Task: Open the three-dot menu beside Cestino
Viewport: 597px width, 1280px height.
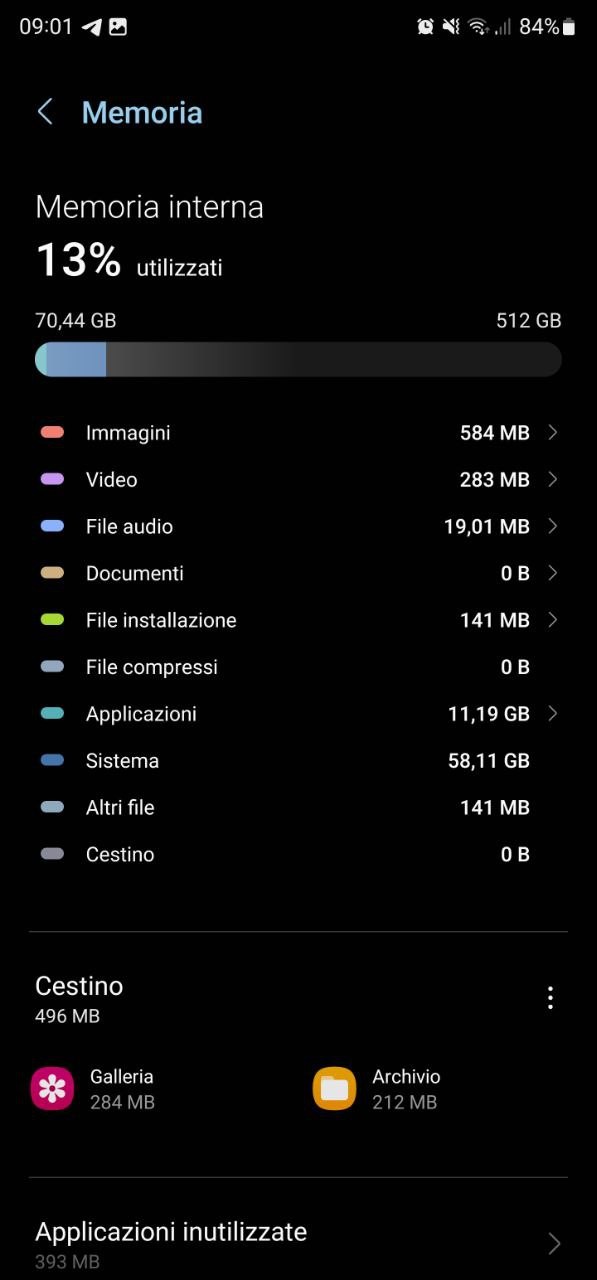Action: [550, 997]
